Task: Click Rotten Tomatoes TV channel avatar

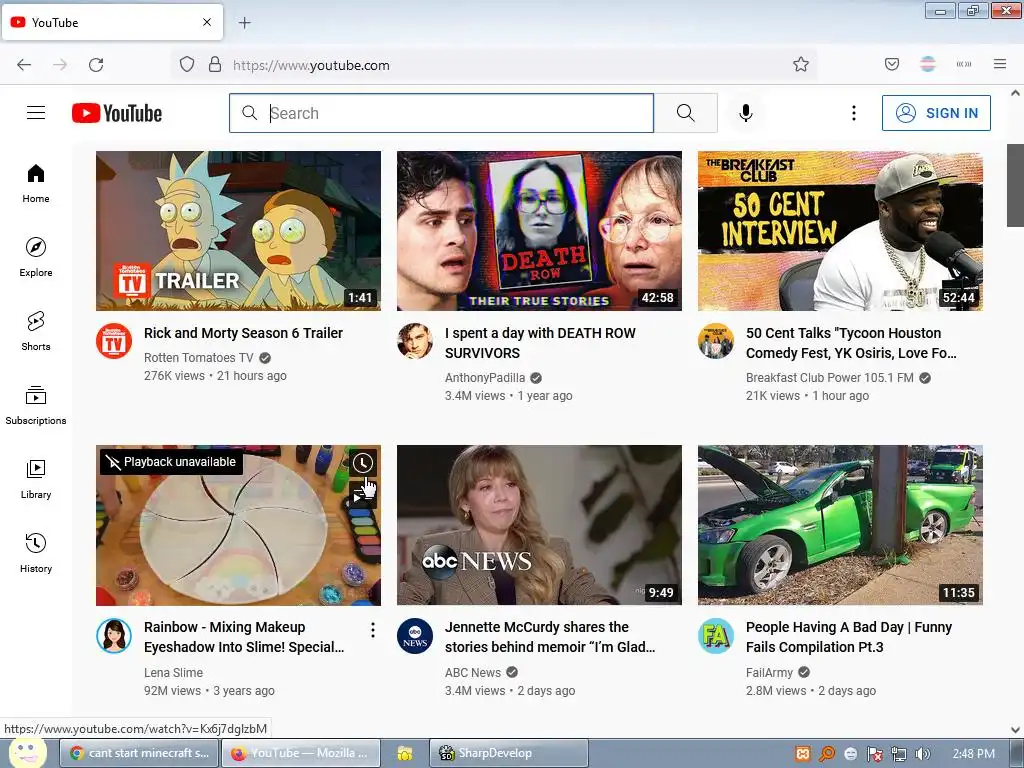Action: (x=114, y=341)
